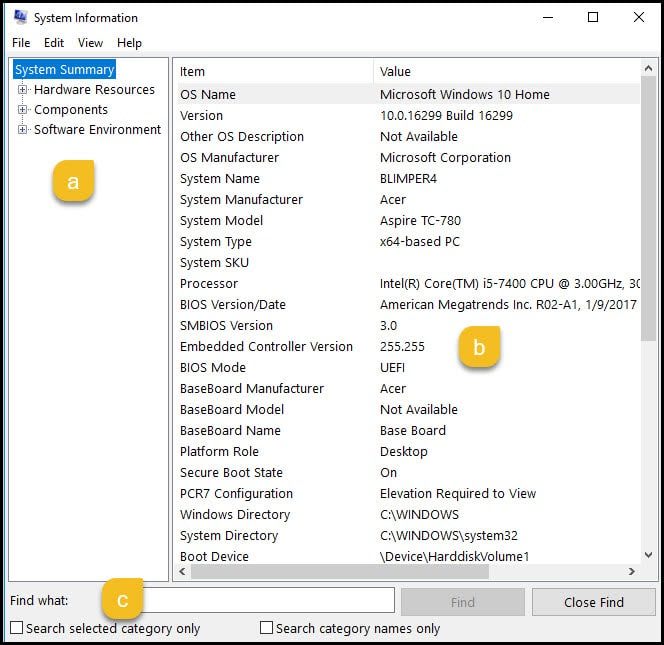Select the Boot Device row
The image size is (664, 645).
coord(407,556)
